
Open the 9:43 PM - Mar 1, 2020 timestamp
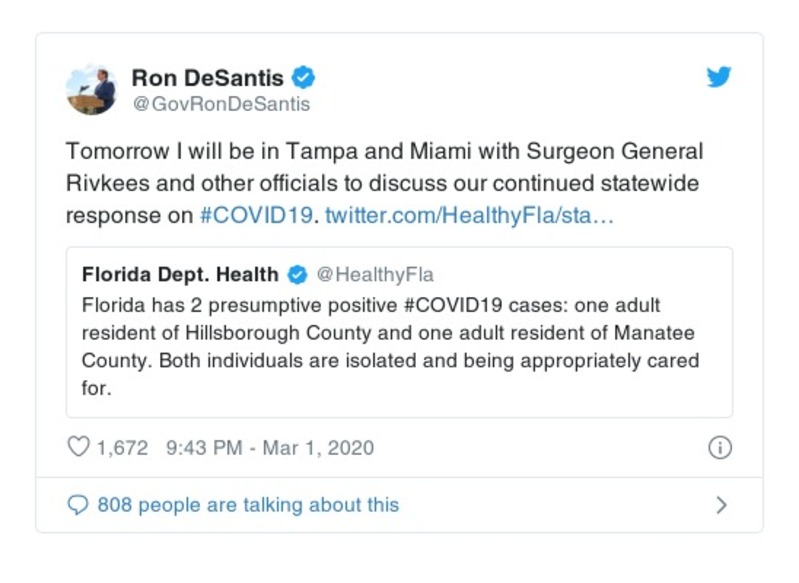(x=270, y=447)
